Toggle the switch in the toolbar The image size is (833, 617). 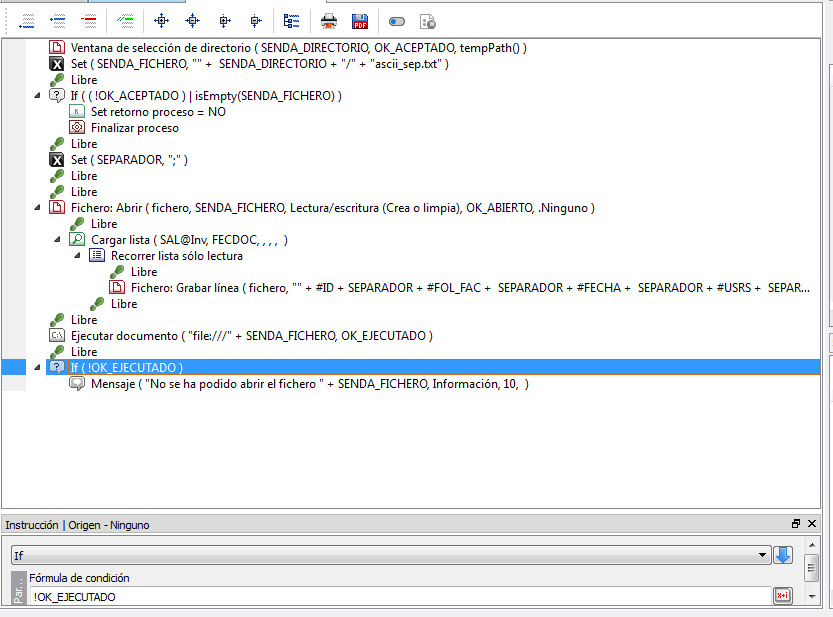coord(397,20)
